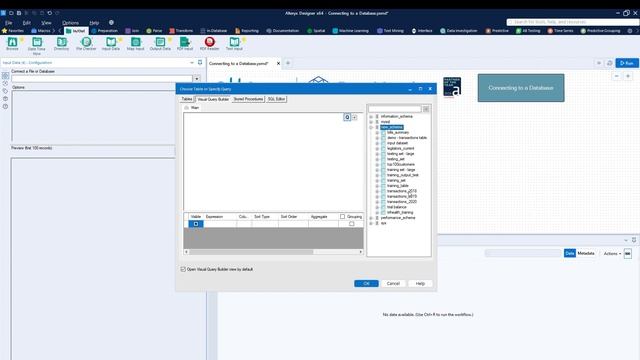The image size is (640, 360).
Task: Switch to the SQL Editor tab
Action: [276, 99]
